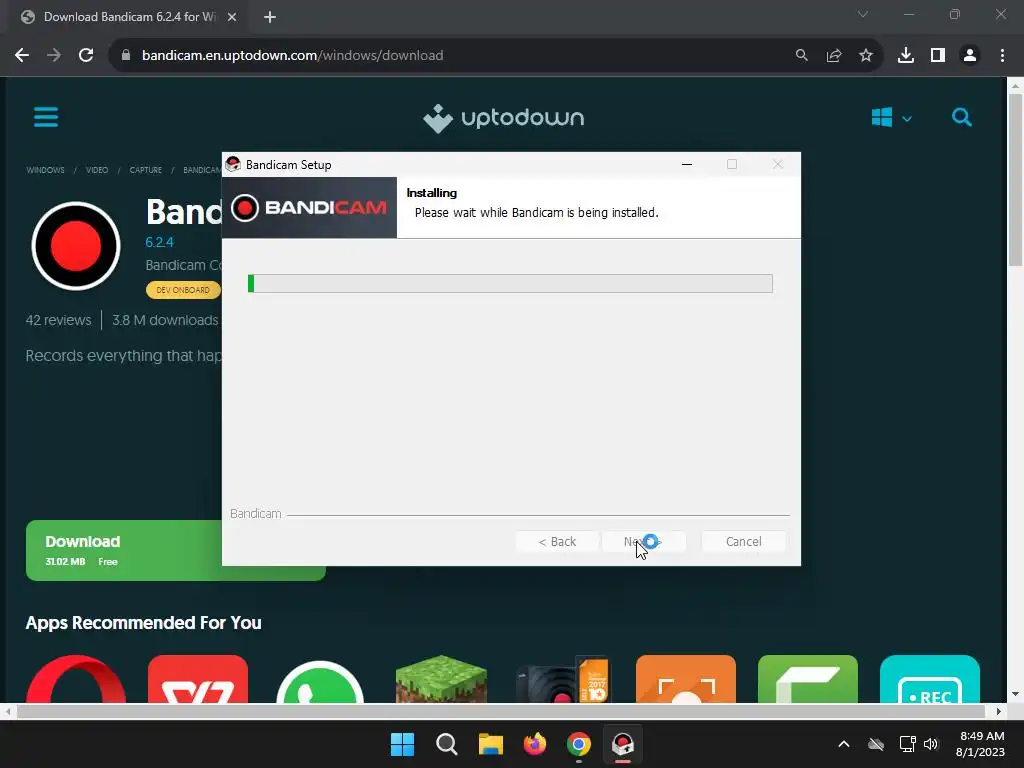
Task: Show hidden tray icons chevron
Action: (844, 744)
